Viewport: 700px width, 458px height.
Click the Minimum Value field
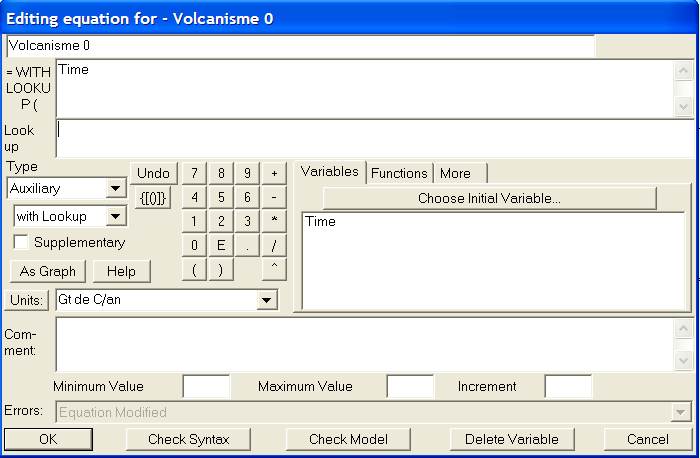pyautogui.click(x=207, y=387)
